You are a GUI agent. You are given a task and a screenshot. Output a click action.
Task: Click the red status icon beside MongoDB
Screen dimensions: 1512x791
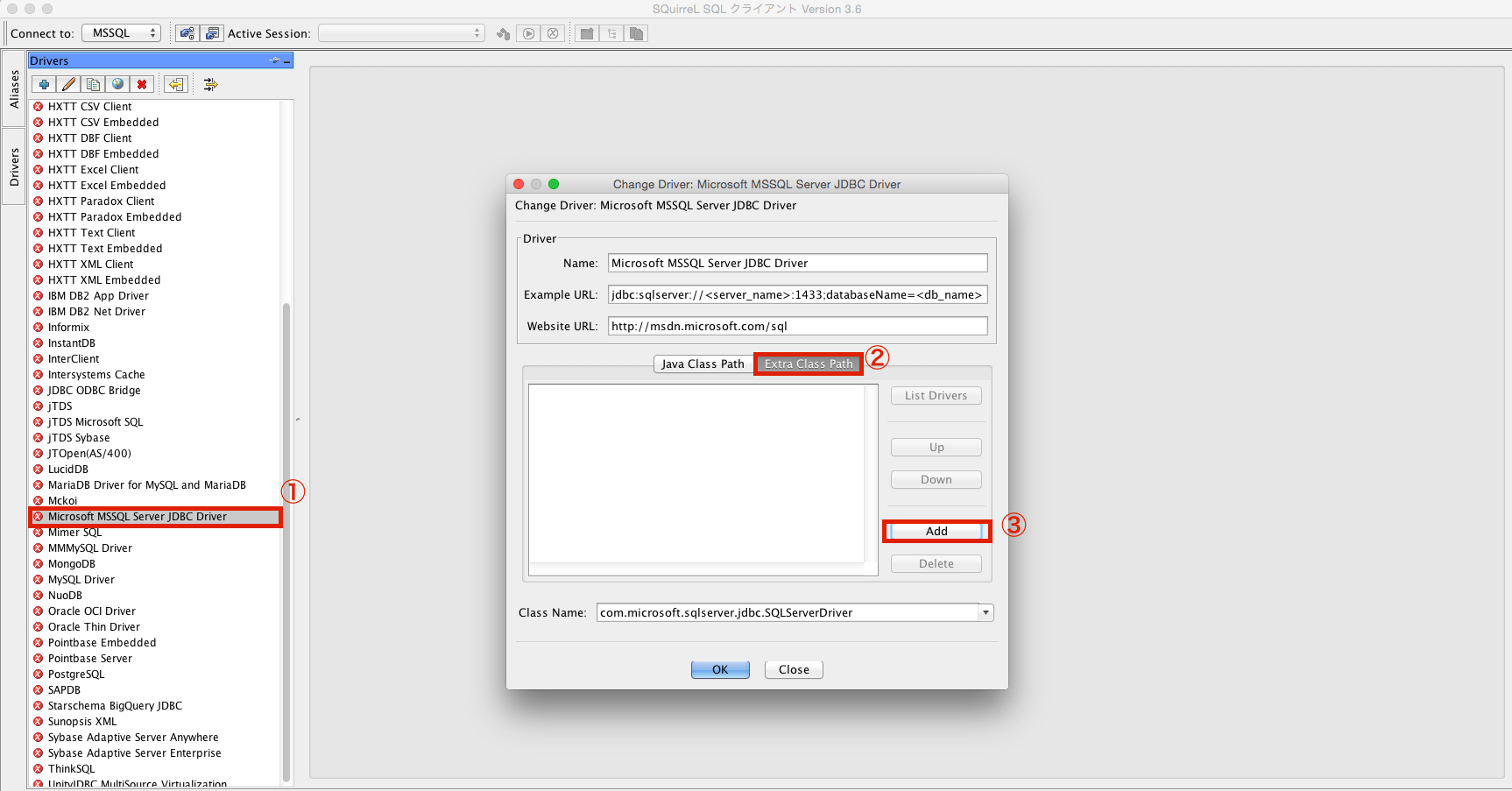[x=39, y=563]
